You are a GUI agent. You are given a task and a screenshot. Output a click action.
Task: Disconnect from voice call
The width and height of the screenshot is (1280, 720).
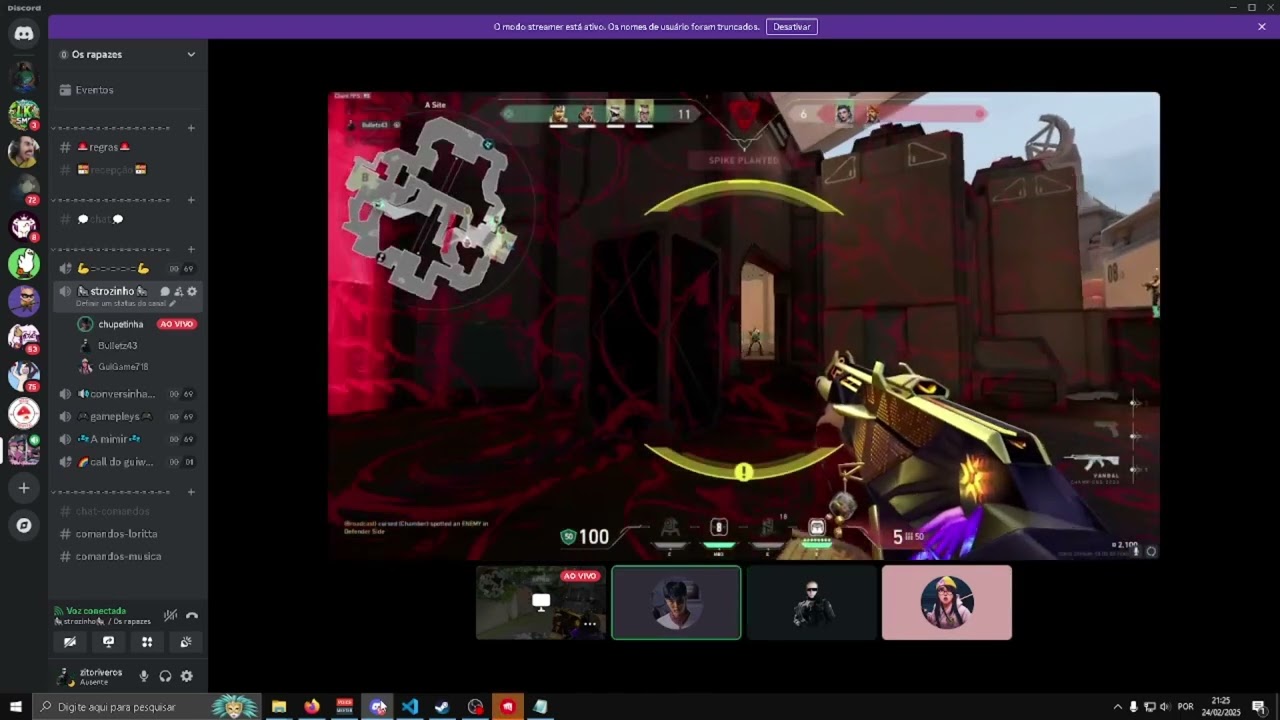[192, 616]
